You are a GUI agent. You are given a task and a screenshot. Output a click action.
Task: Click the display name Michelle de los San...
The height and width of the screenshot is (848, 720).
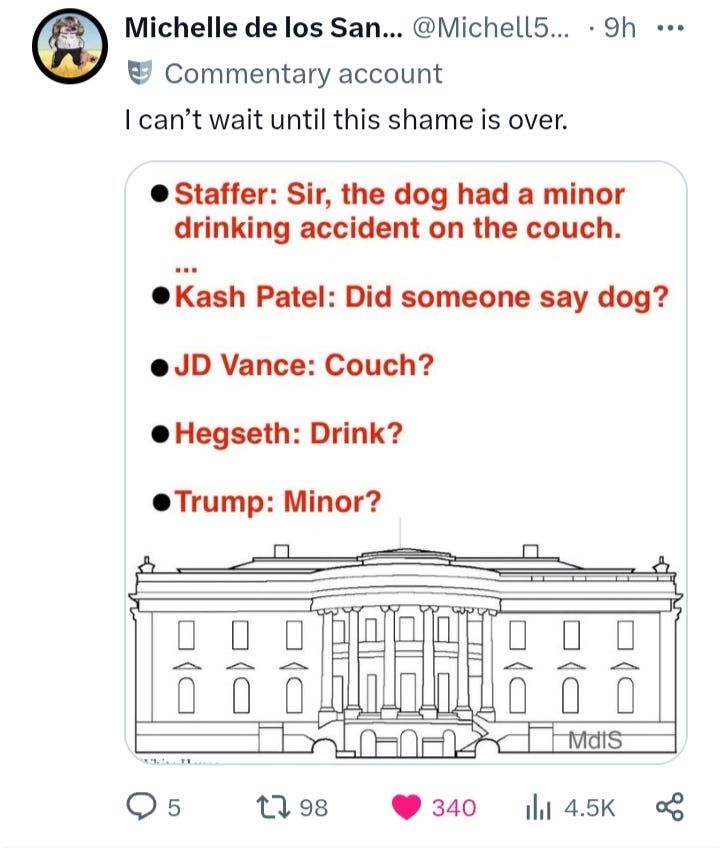264,28
